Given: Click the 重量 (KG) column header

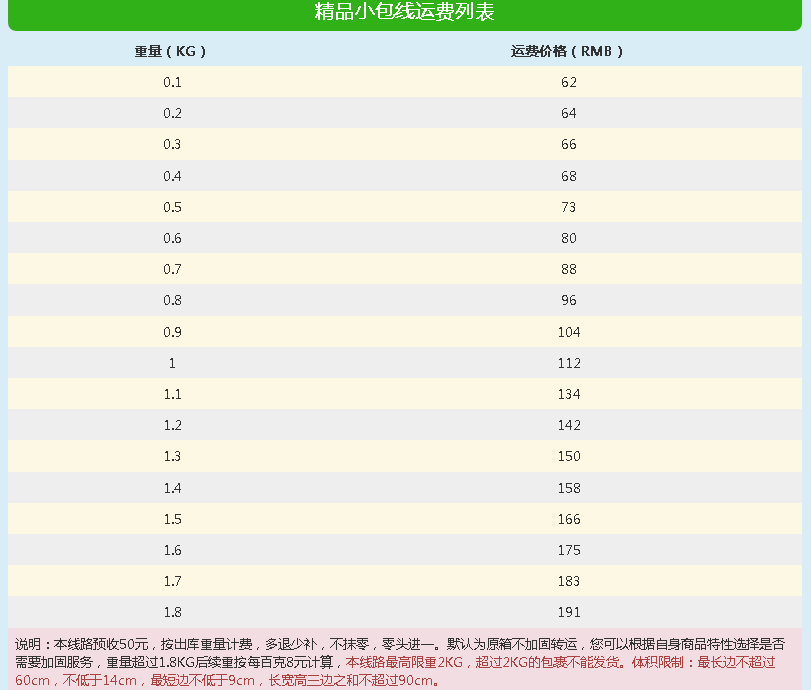Looking at the screenshot, I should pyautogui.click(x=171, y=51).
